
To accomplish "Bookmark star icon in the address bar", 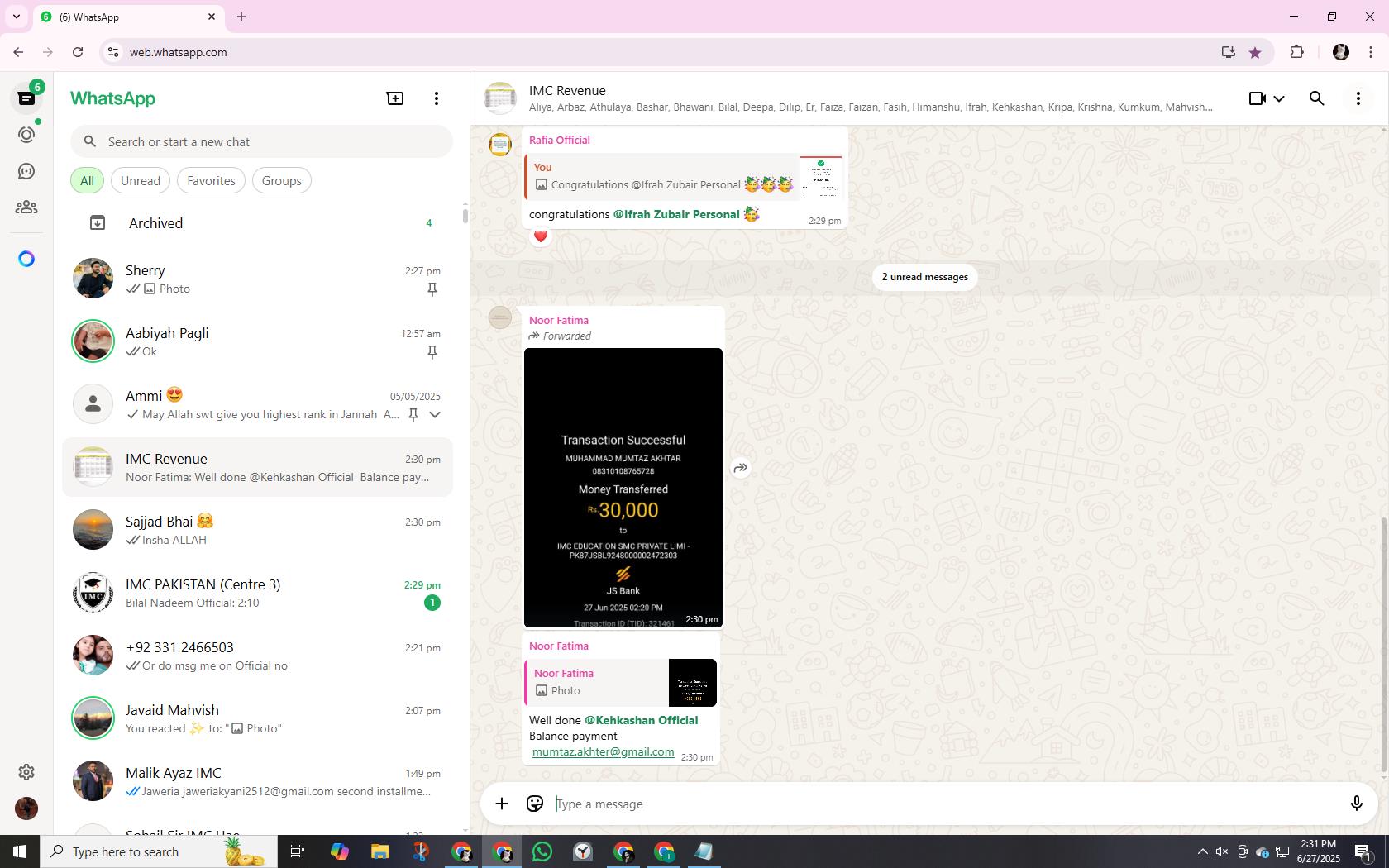I will point(1255,52).
